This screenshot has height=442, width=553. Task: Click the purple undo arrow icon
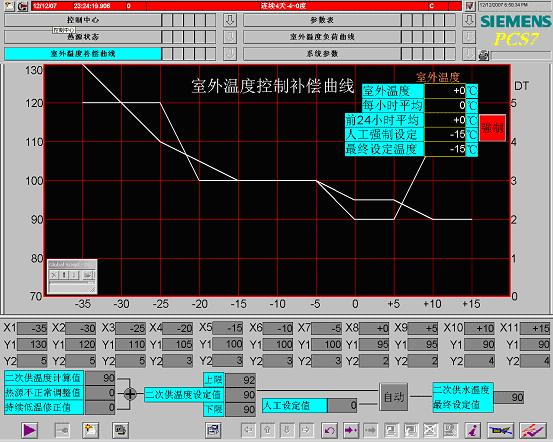329,430
